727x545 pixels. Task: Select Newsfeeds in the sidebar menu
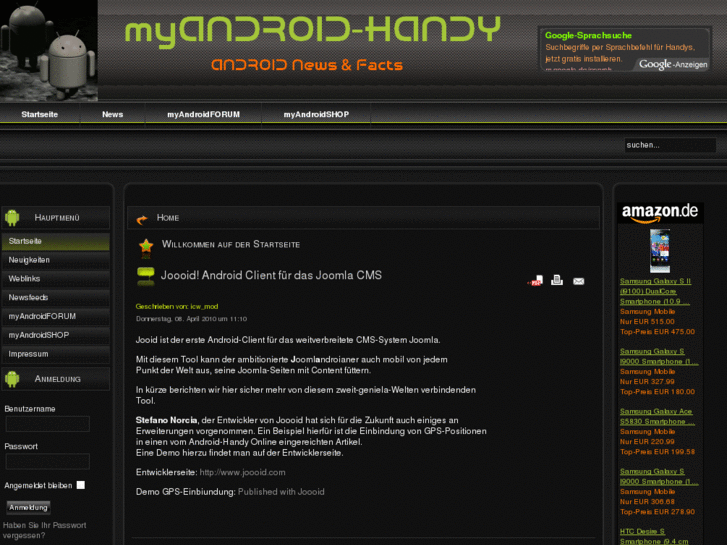coord(56,297)
